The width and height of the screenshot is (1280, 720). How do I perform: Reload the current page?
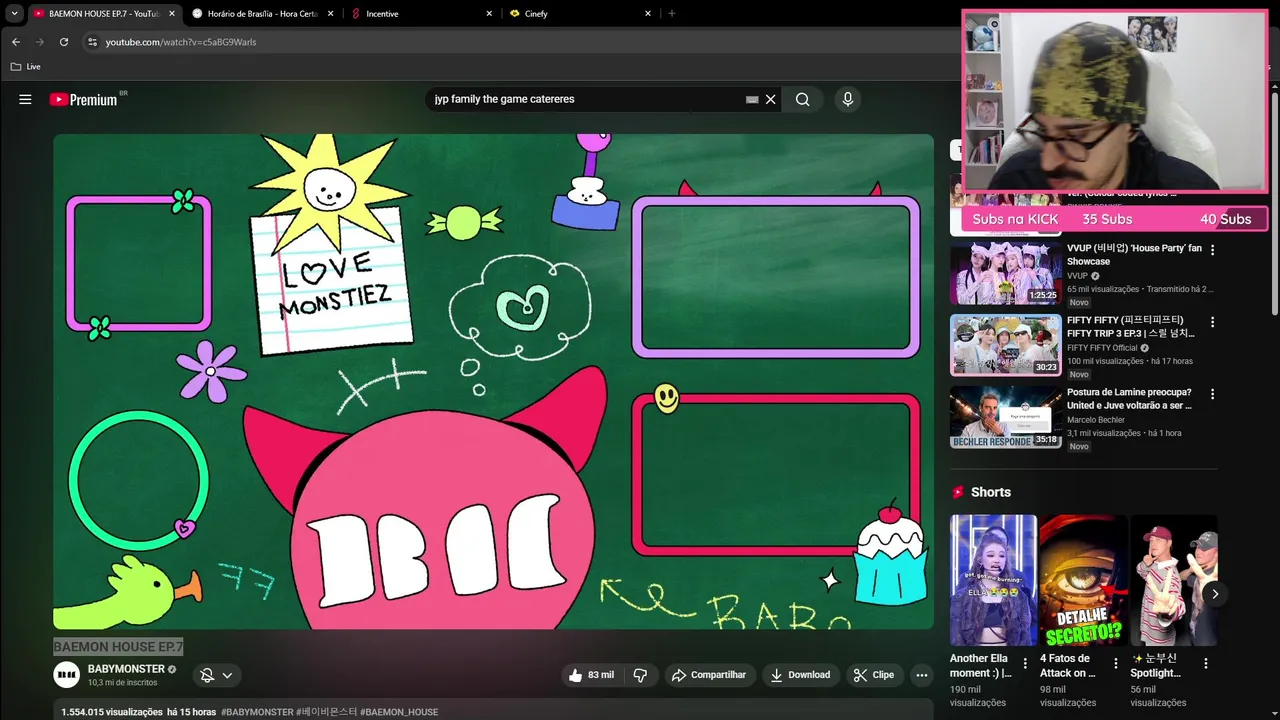(64, 42)
